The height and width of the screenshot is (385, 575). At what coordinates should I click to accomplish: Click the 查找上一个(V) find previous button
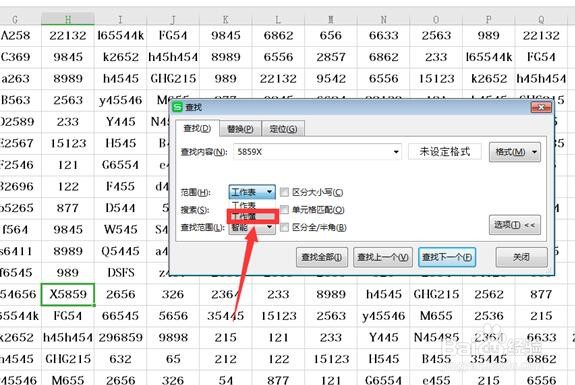(383, 257)
